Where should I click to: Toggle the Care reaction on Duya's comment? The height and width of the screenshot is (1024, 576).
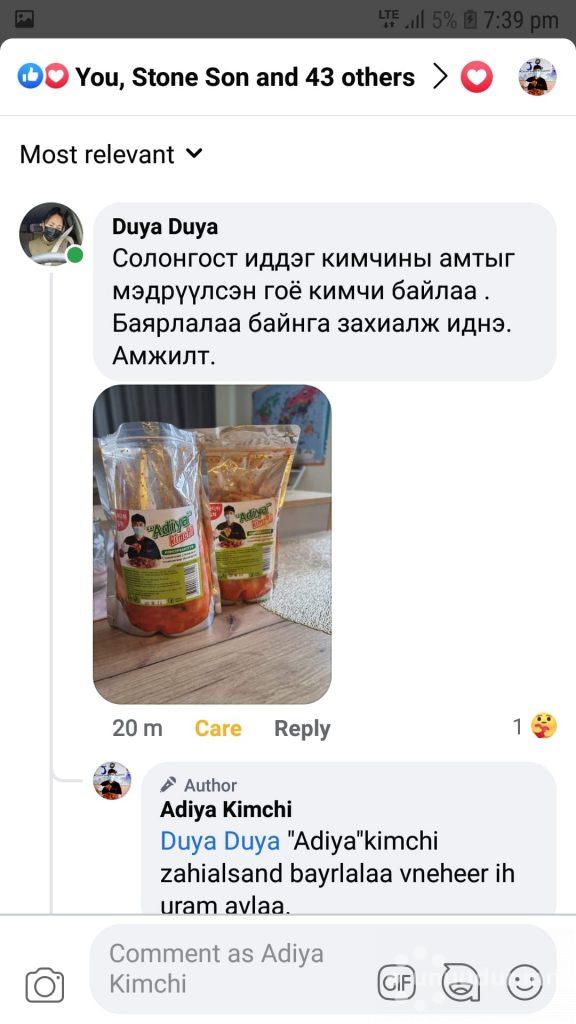pos(218,728)
